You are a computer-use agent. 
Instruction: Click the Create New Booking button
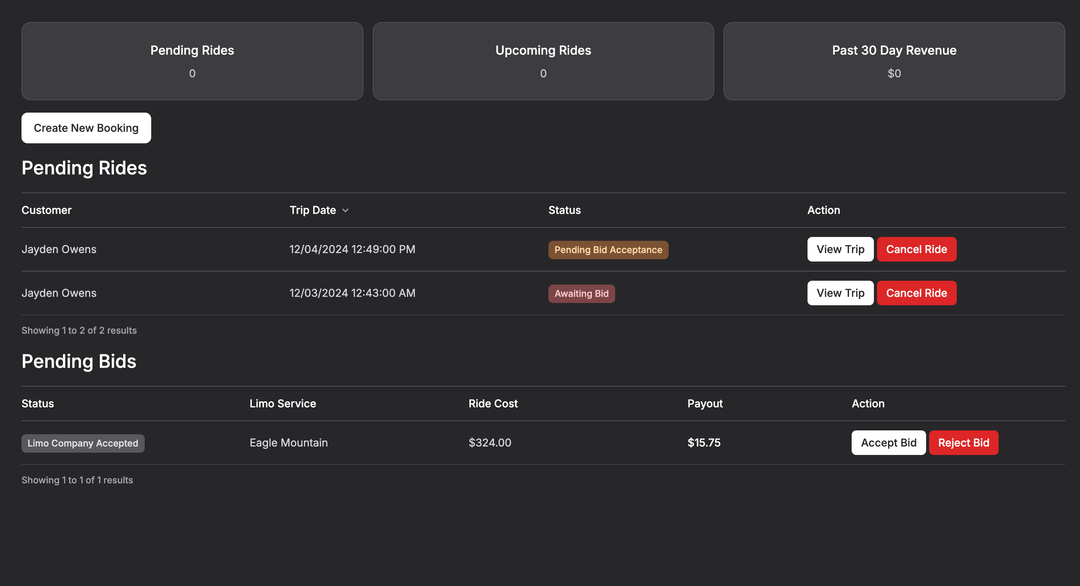pos(86,128)
